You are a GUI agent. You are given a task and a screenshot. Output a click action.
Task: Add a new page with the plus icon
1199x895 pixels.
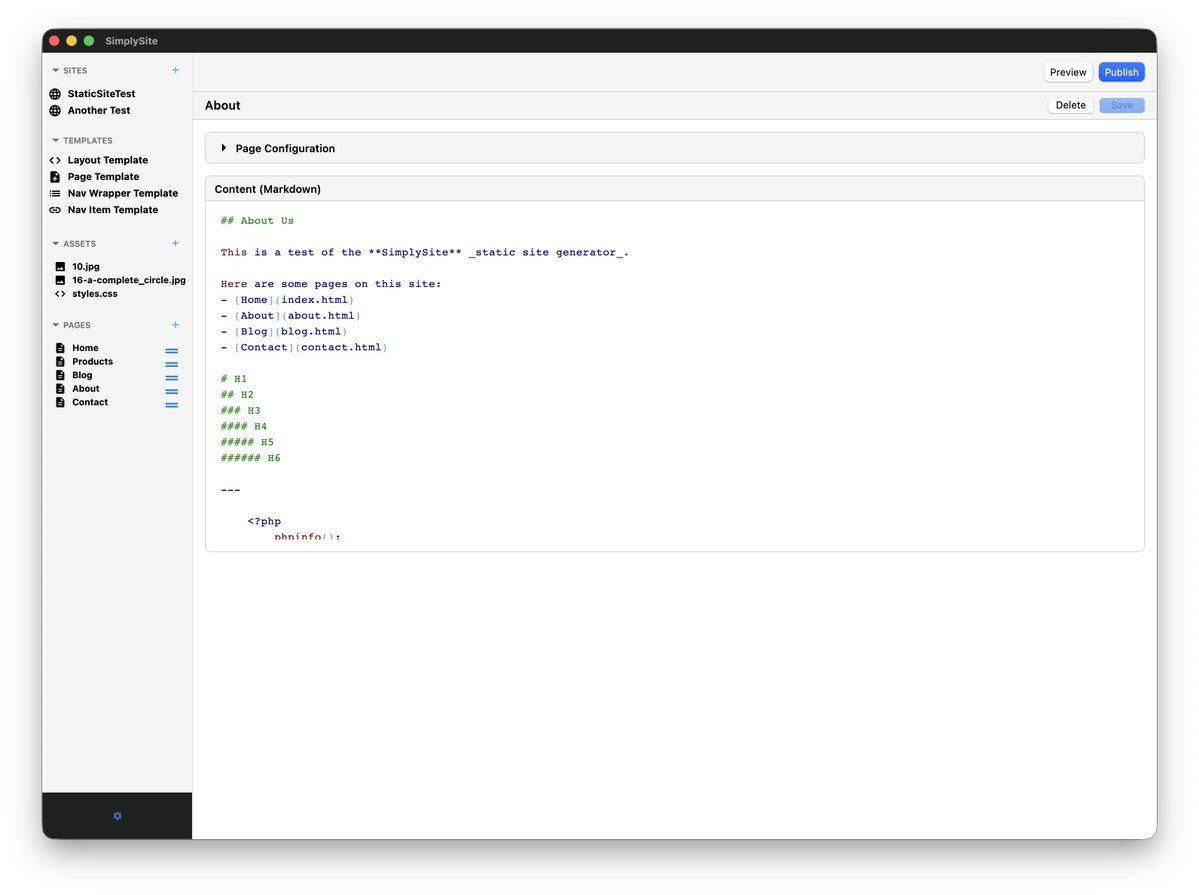pos(175,325)
